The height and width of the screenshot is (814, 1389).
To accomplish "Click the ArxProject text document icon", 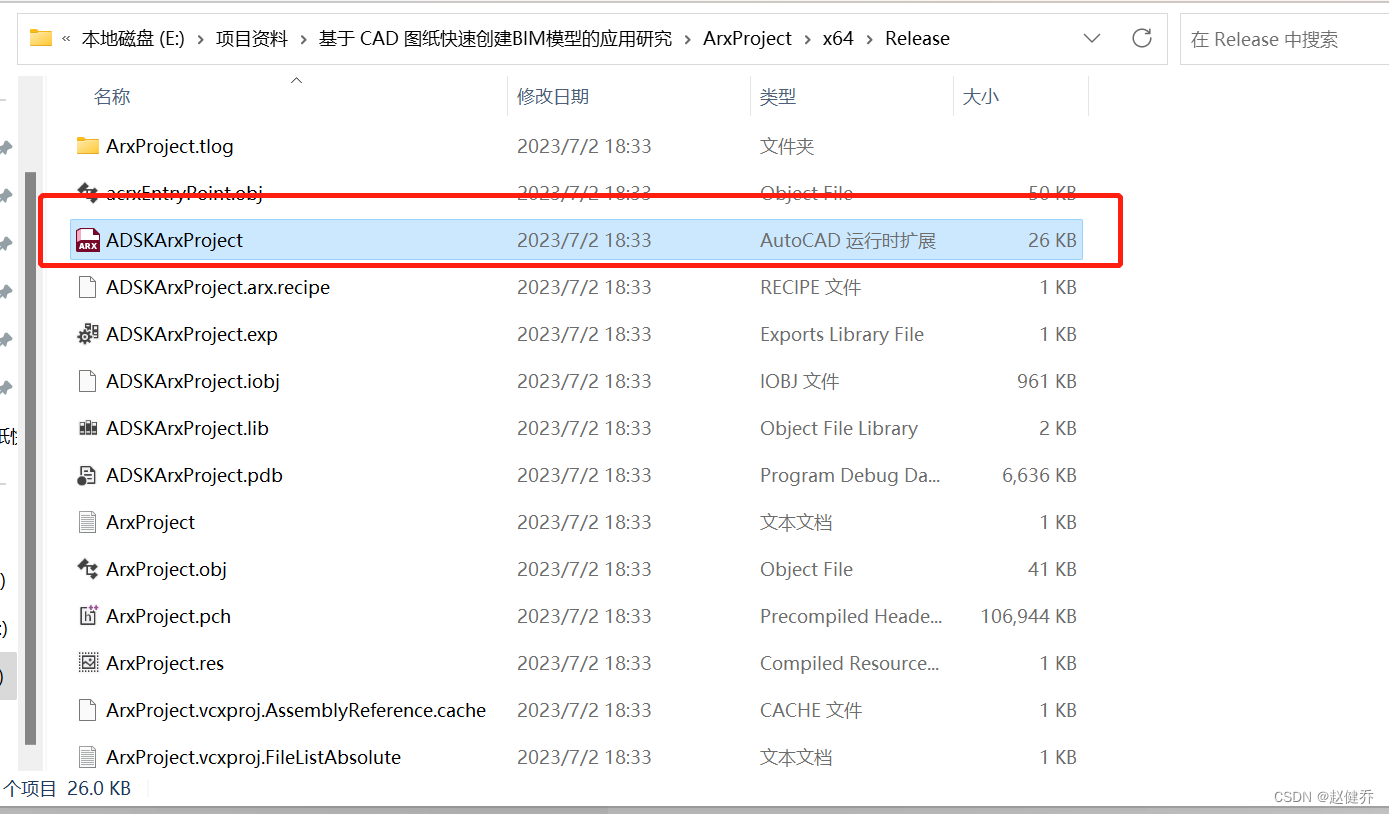I will coord(88,522).
